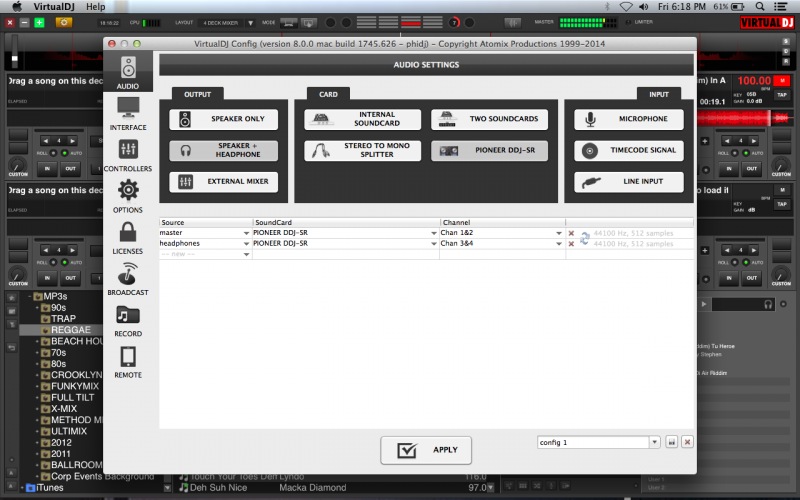Select the iTunes folder

click(x=49, y=488)
